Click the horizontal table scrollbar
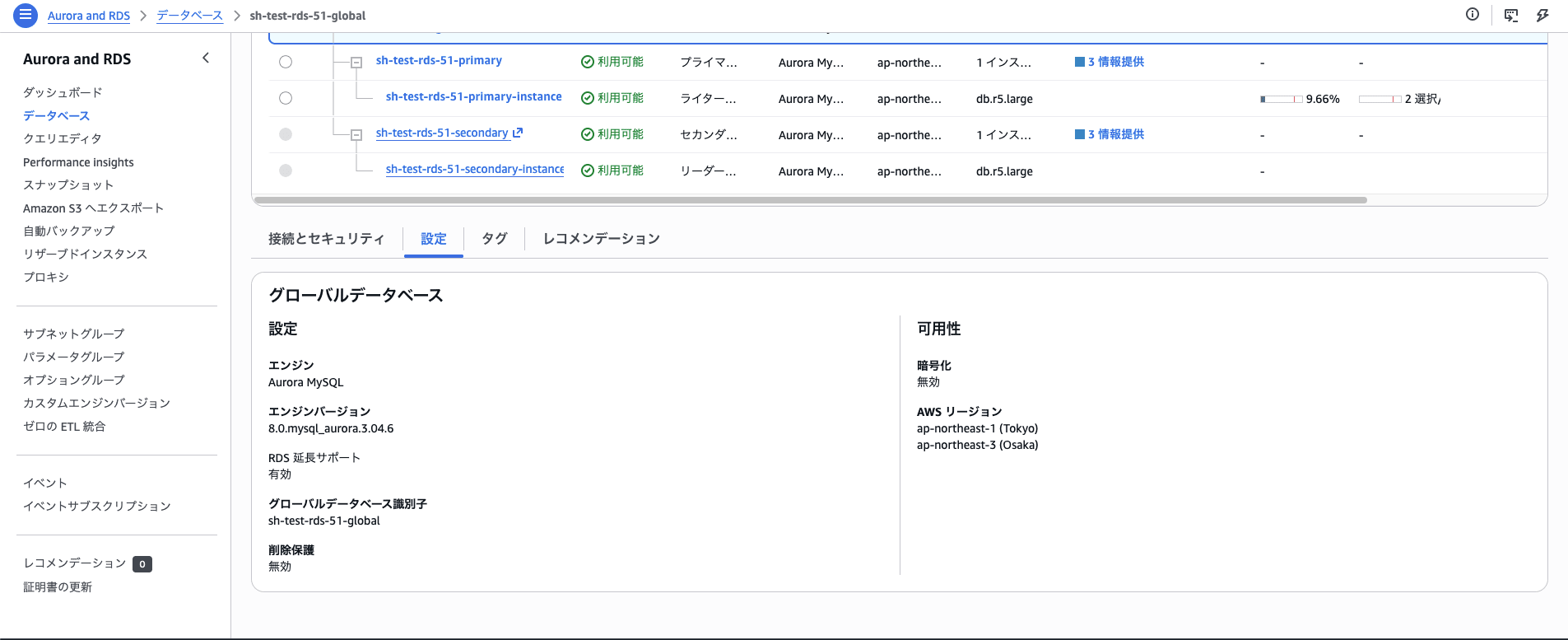 811,200
